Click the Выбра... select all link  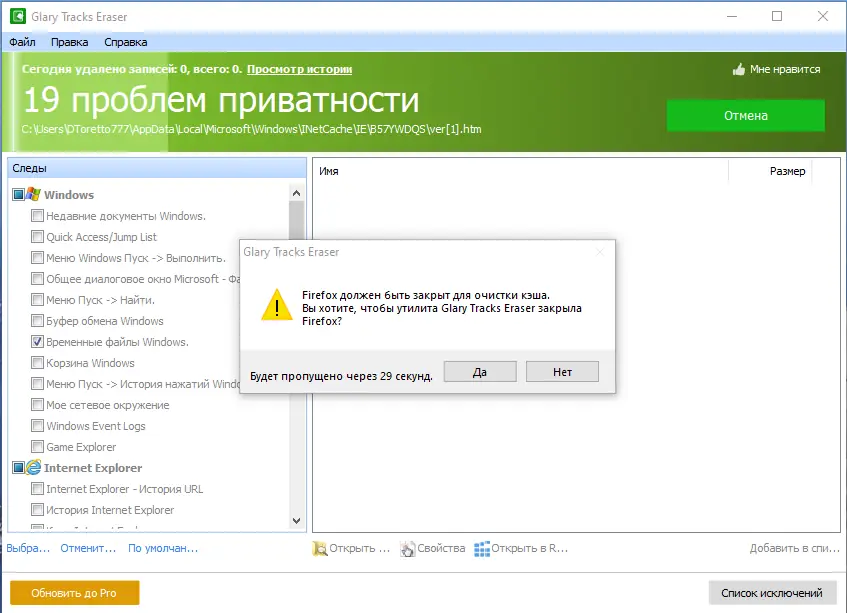(x=28, y=548)
